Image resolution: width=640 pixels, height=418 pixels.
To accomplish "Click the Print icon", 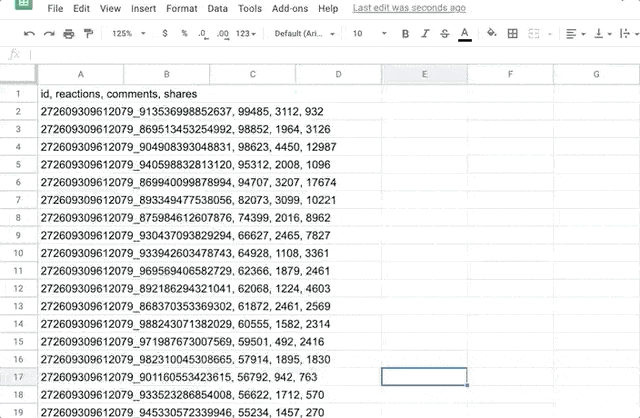I will (x=69, y=34).
